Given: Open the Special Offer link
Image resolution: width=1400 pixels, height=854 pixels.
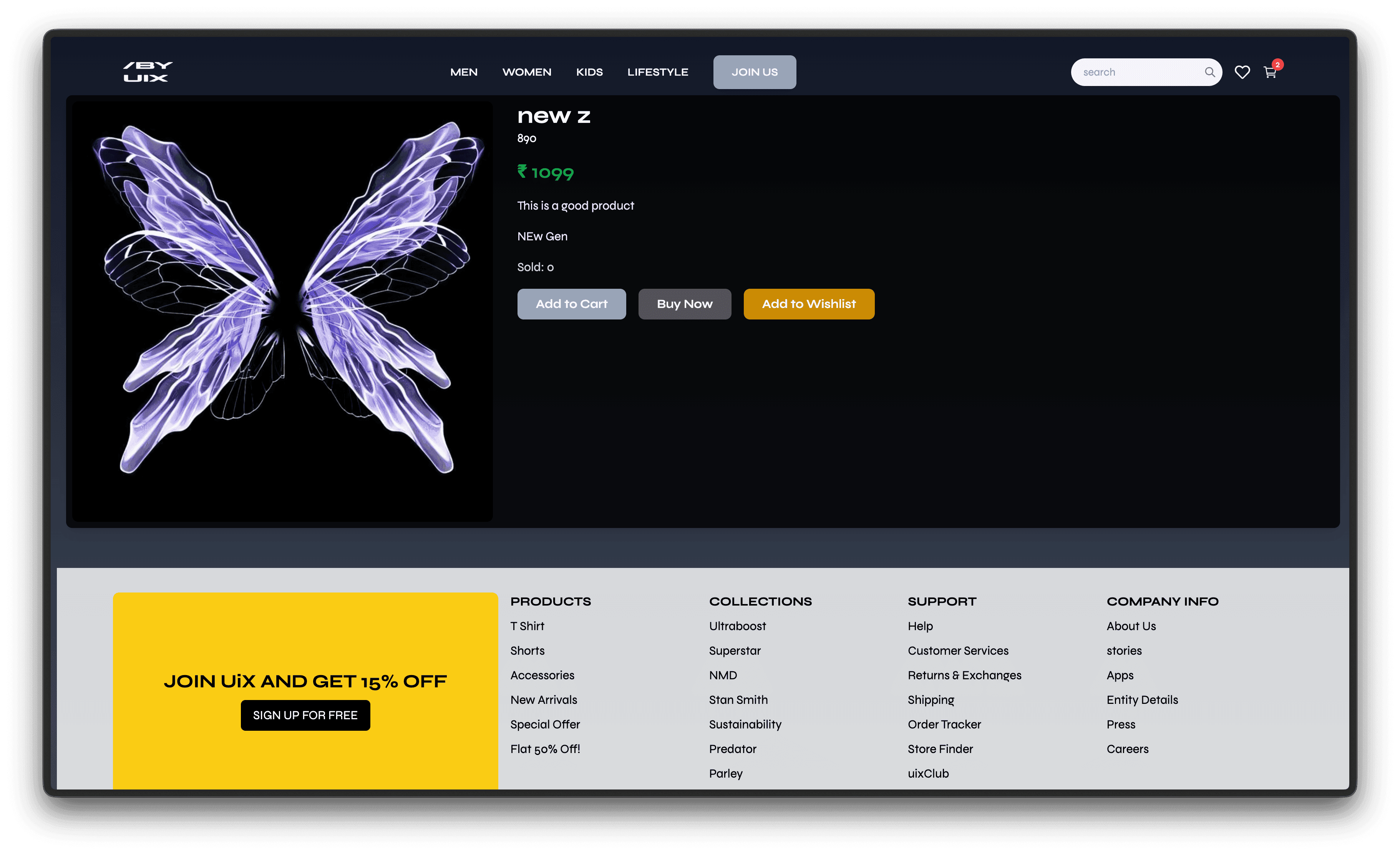Looking at the screenshot, I should (x=545, y=725).
